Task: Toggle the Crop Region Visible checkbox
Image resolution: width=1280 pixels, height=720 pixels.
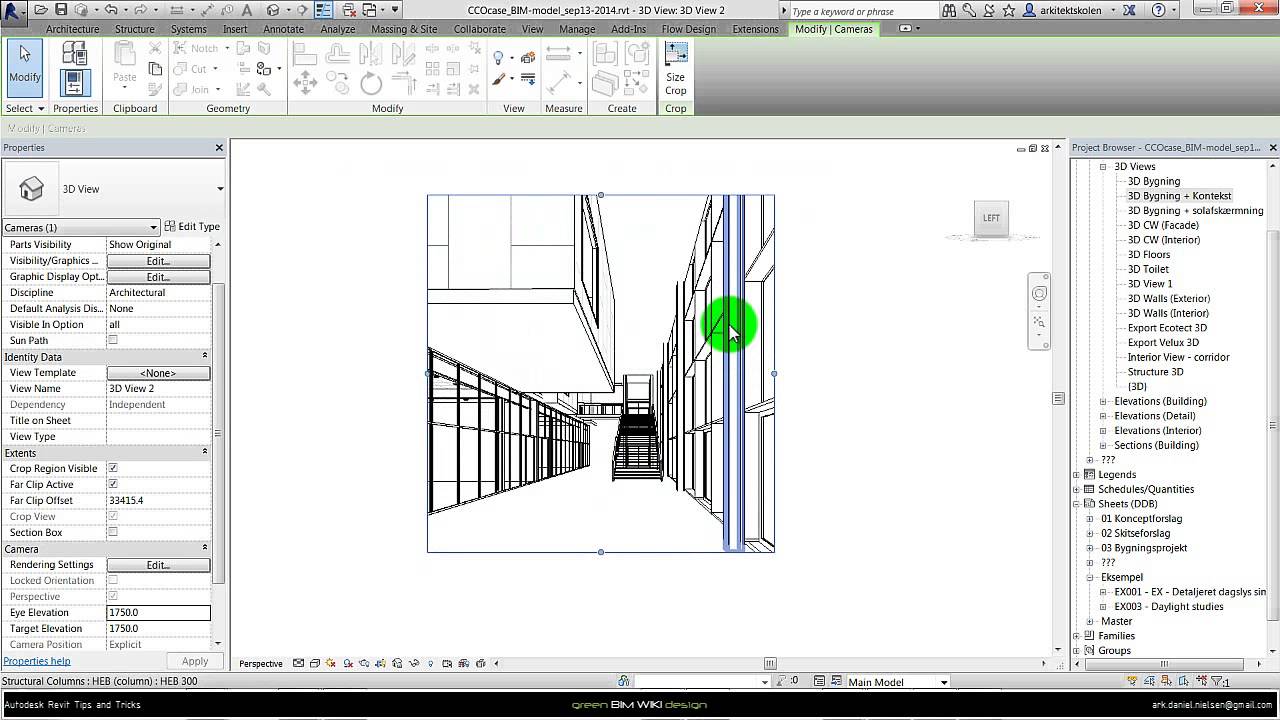Action: click(x=112, y=468)
